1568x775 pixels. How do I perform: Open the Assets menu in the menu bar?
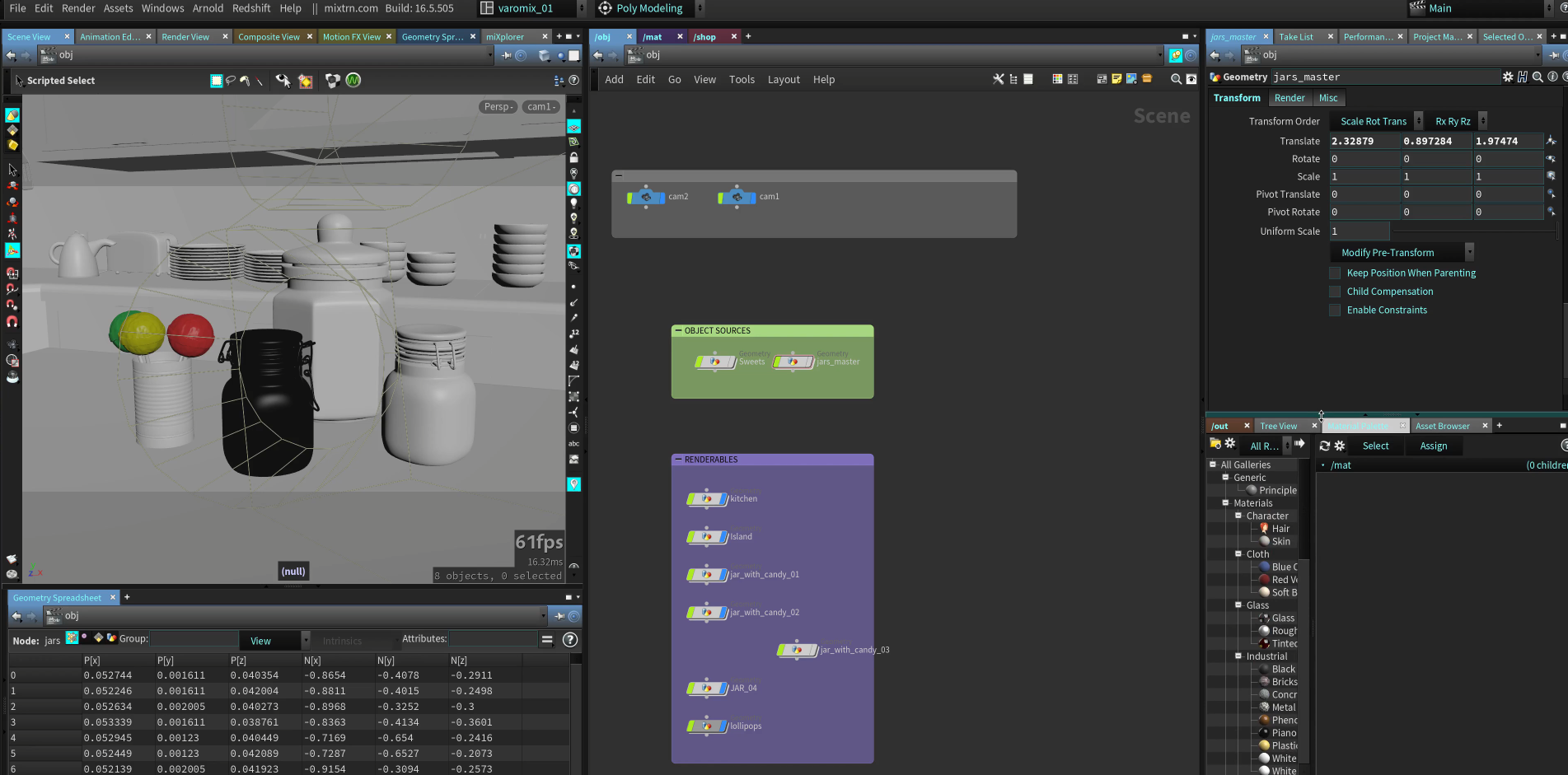[x=118, y=8]
